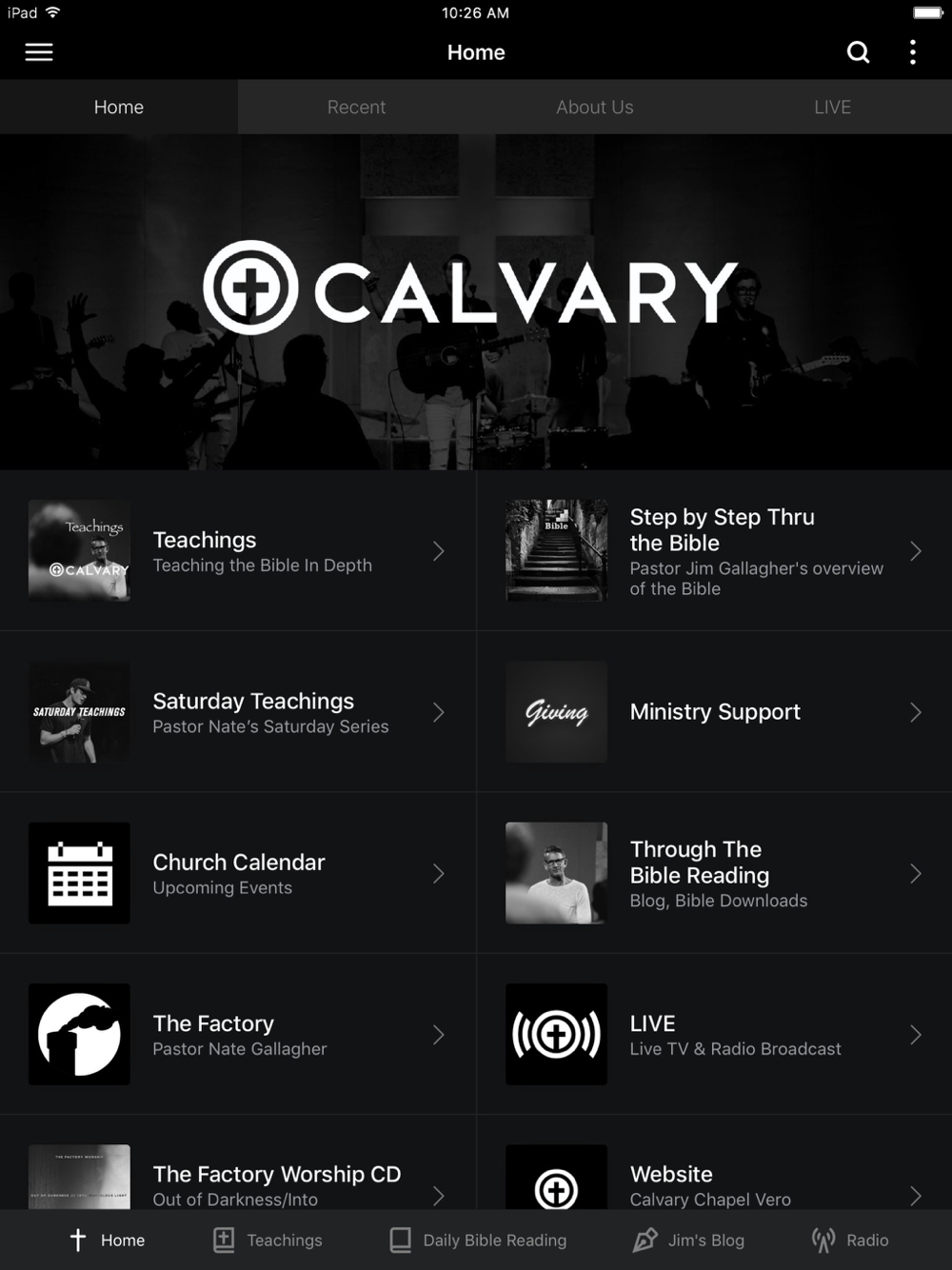The image size is (952, 1270).
Task: Tap the Calvary banner image
Action: 476,302
